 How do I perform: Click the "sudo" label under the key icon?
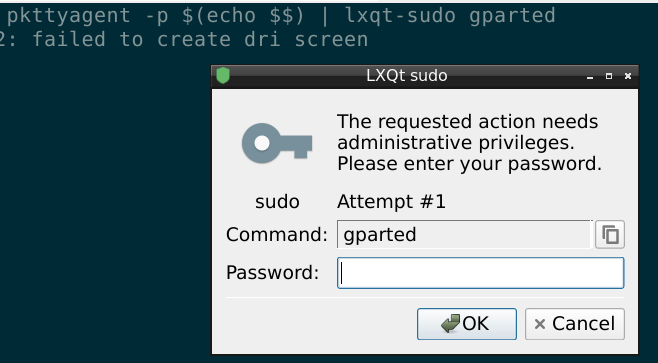coord(277,202)
